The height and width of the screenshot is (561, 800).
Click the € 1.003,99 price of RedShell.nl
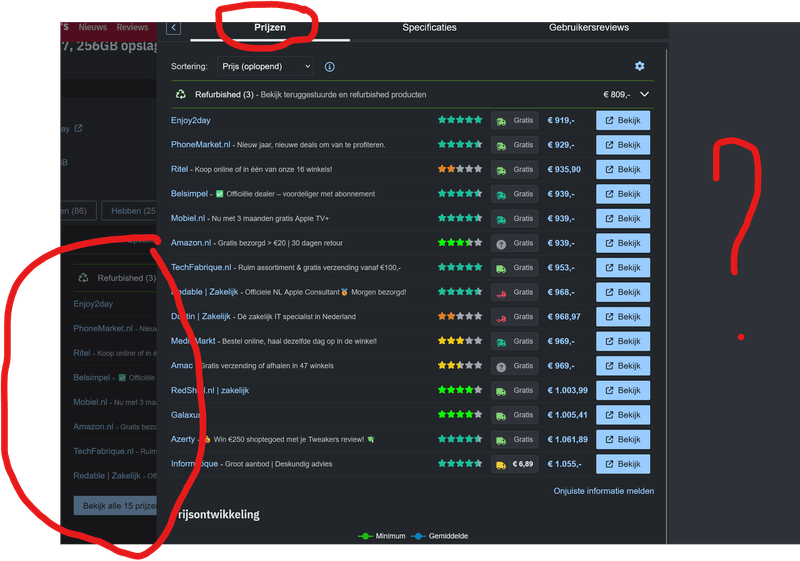click(567, 390)
